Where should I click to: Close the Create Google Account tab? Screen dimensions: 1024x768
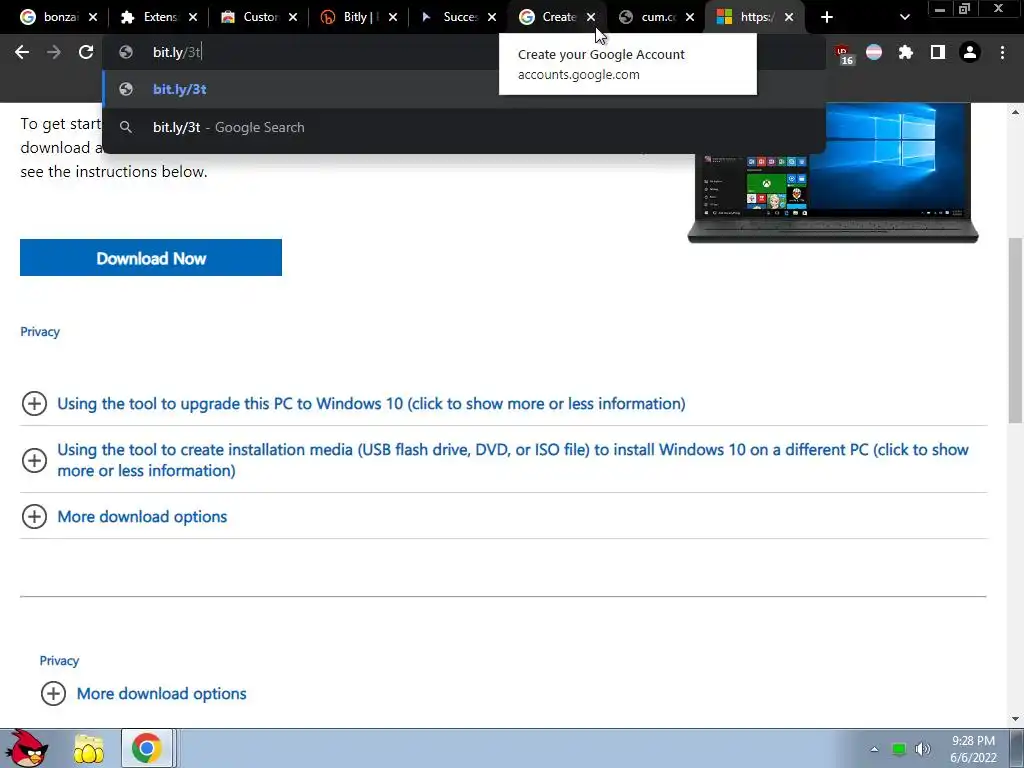(x=591, y=17)
